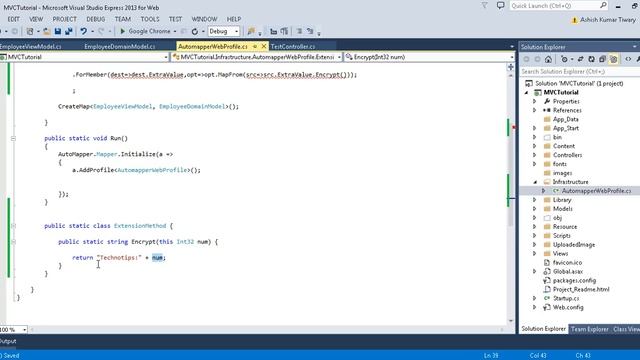Switch to EmployeeDomainModel.cs tab
The image size is (640, 360).
pos(119,47)
